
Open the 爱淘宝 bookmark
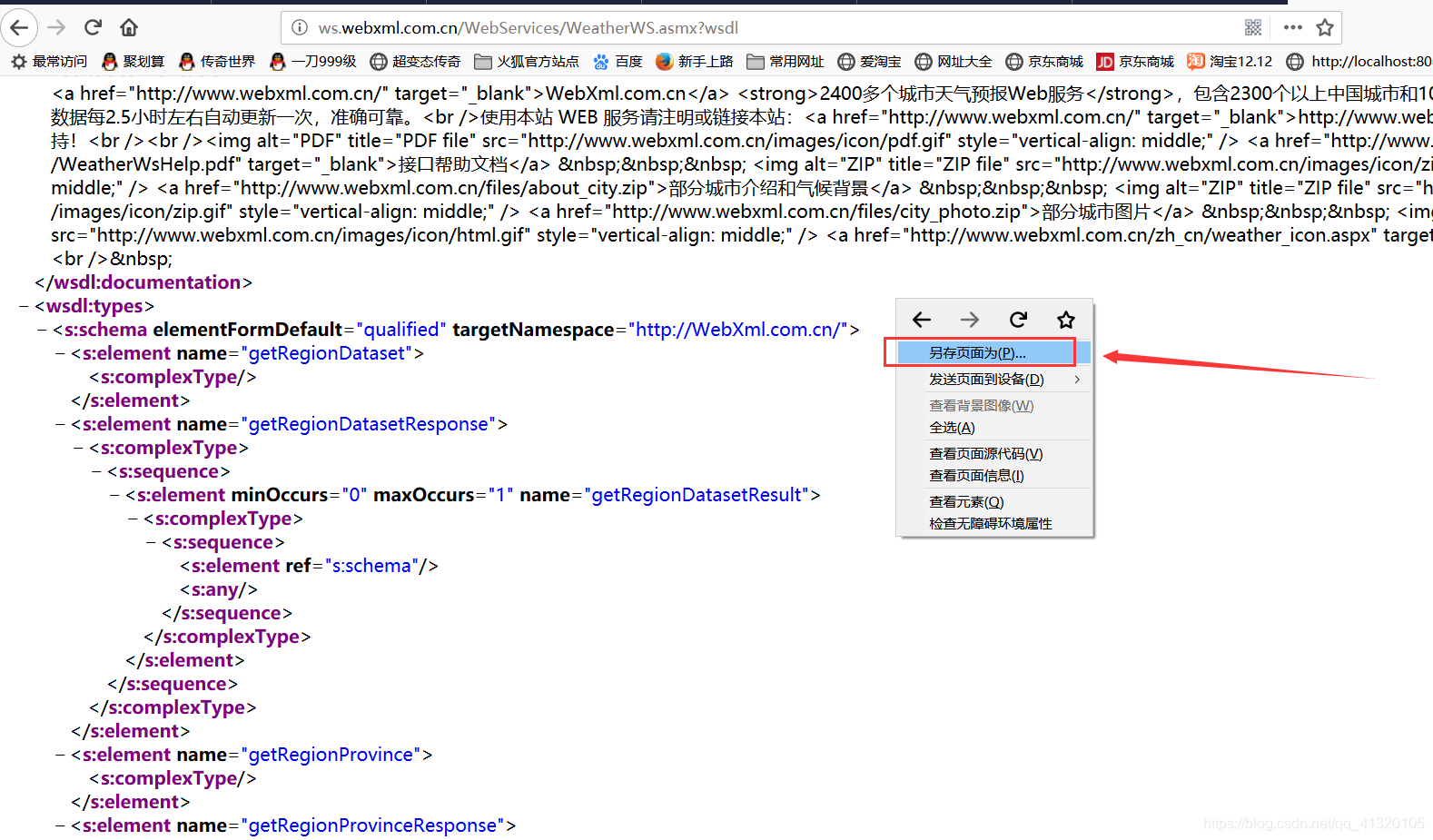point(869,62)
